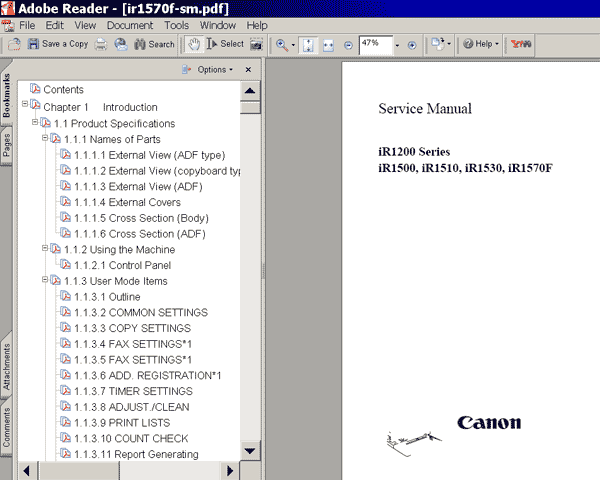The width and height of the screenshot is (600, 480).
Task: Select the Hand tool
Action: point(194,44)
